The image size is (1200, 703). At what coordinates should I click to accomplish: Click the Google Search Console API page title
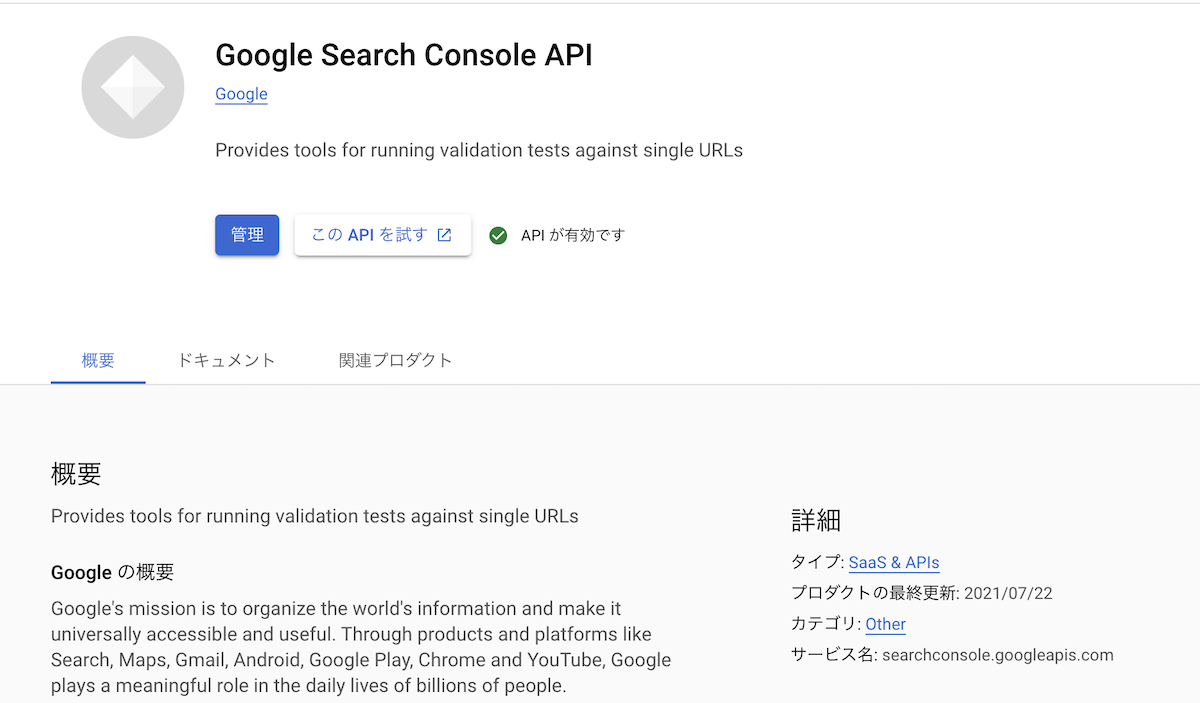click(404, 55)
